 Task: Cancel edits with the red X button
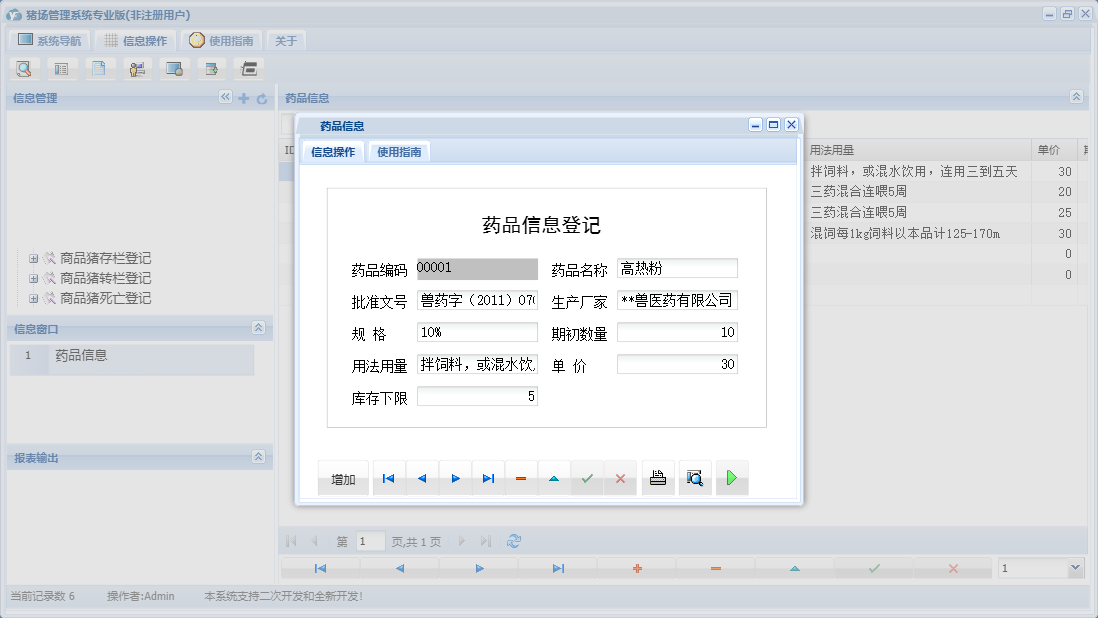pos(620,477)
